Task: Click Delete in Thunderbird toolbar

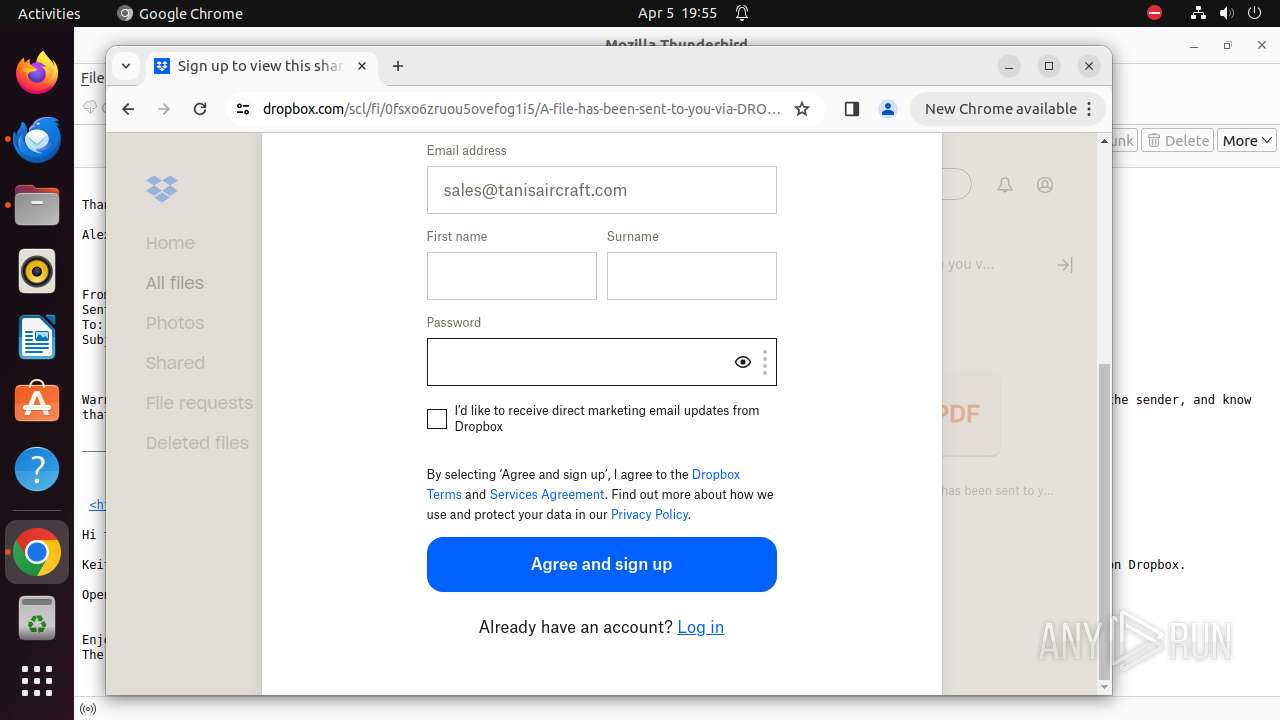Action: (x=1178, y=141)
